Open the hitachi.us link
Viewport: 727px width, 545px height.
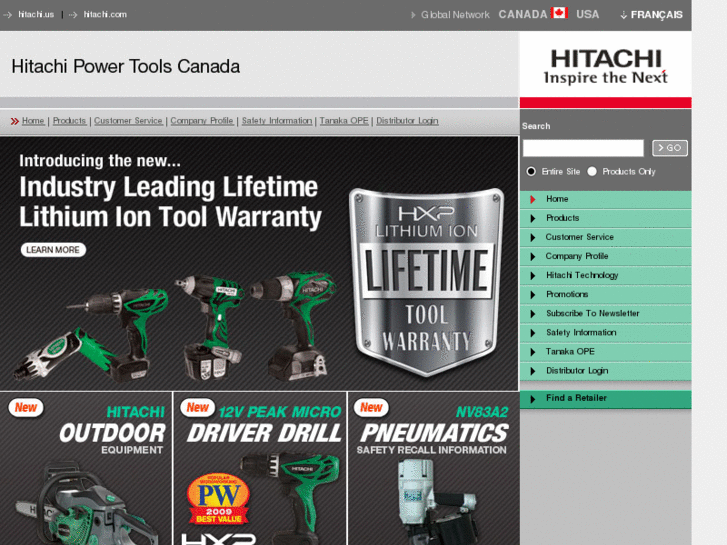click(36, 14)
